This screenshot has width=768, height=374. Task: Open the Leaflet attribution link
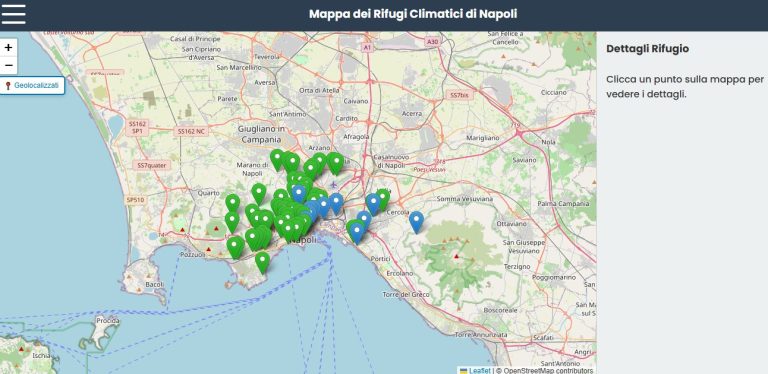coord(480,371)
